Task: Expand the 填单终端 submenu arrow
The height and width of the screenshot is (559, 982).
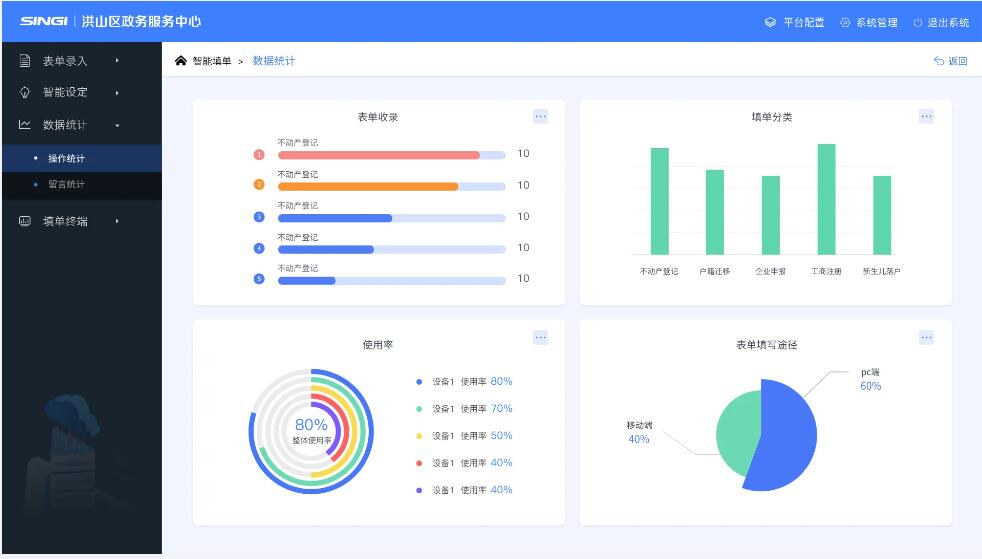Action: 117,221
